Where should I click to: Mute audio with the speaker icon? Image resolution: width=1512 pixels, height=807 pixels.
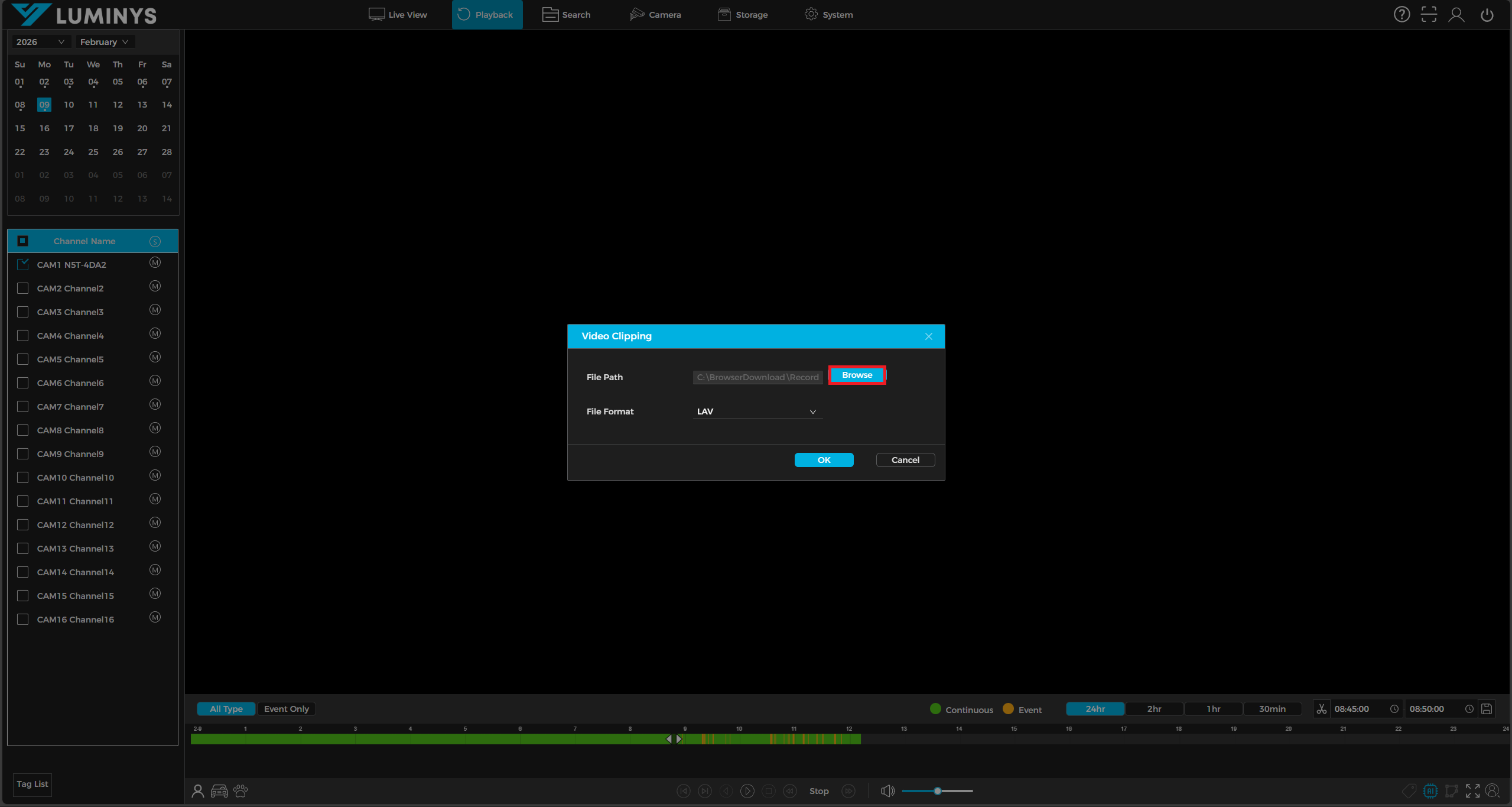tap(887, 791)
